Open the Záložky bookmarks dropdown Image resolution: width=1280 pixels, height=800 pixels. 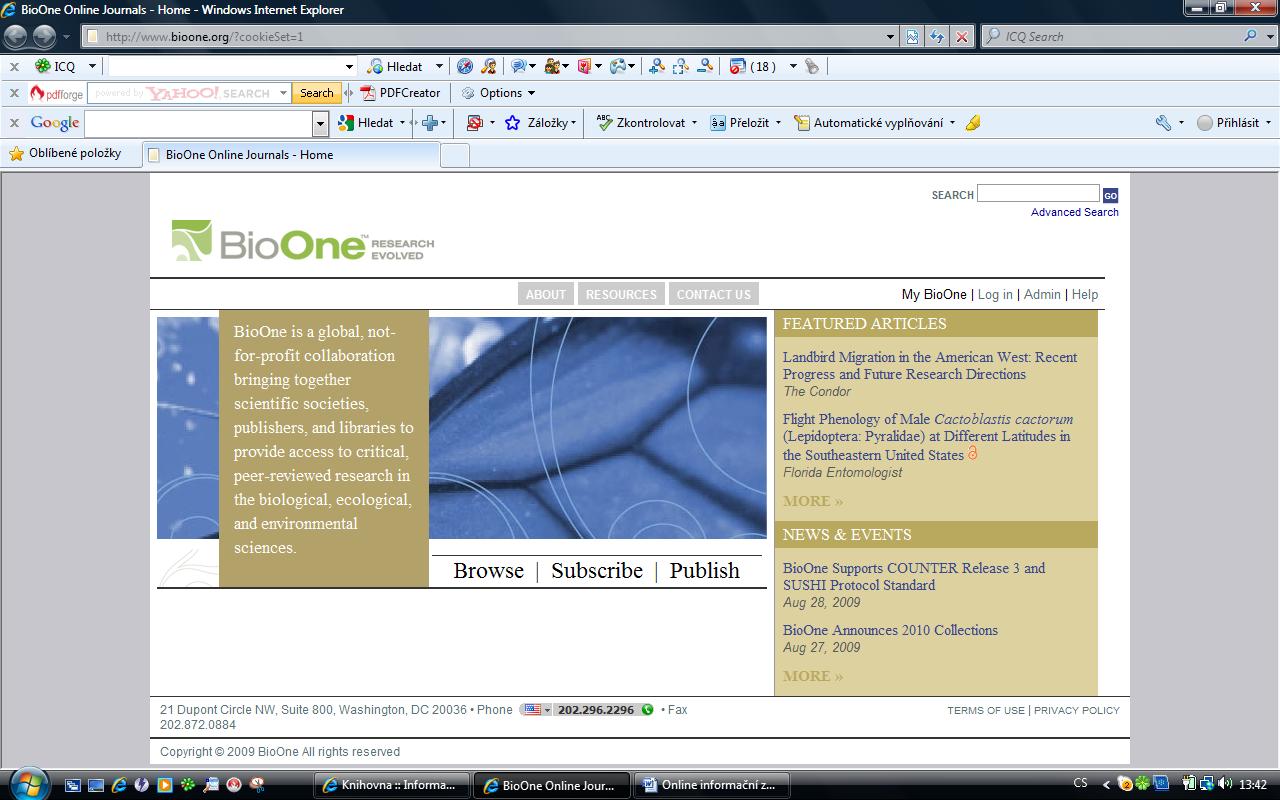[541, 123]
